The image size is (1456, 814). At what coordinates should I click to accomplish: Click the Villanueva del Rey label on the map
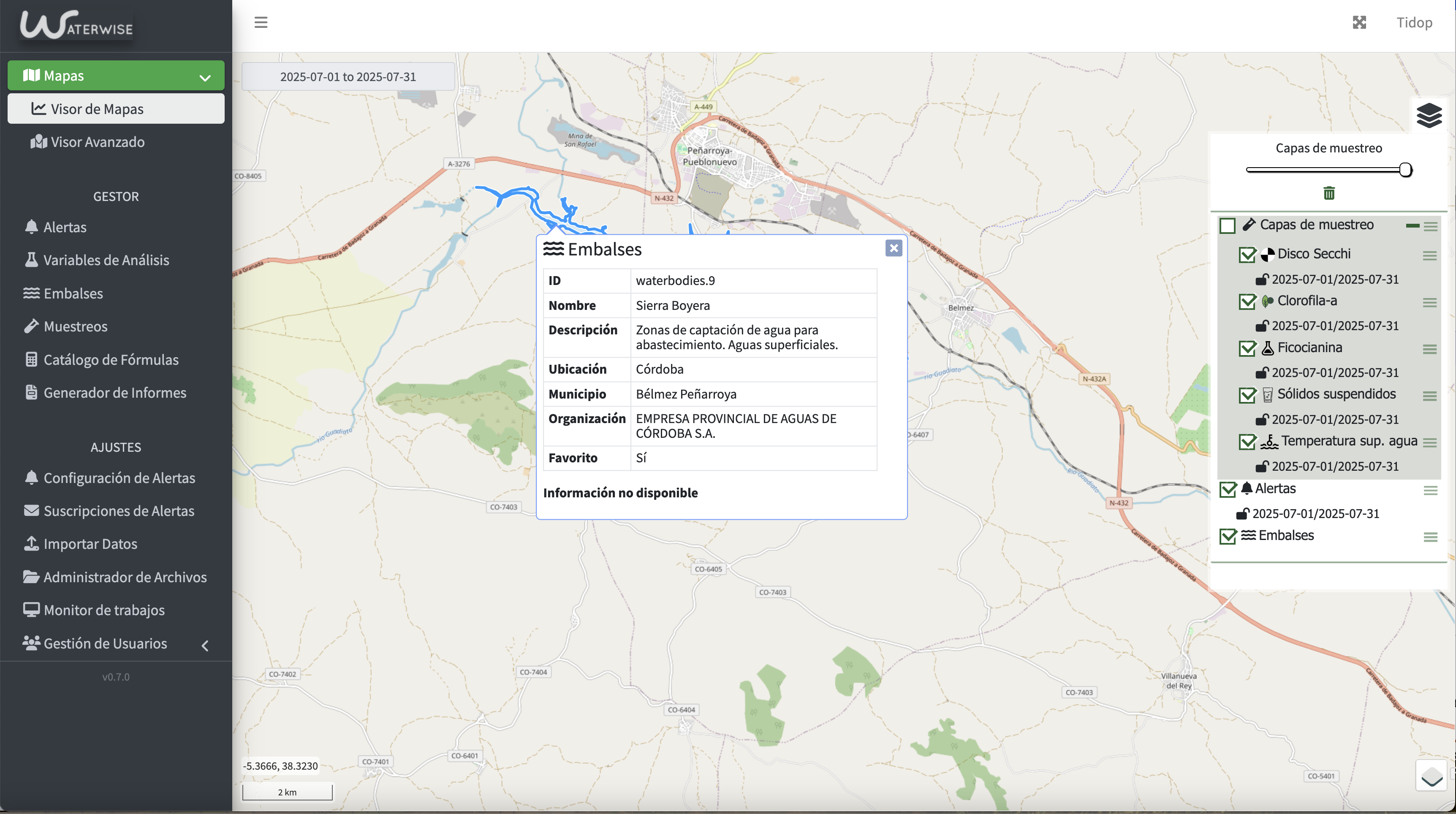(x=1179, y=681)
